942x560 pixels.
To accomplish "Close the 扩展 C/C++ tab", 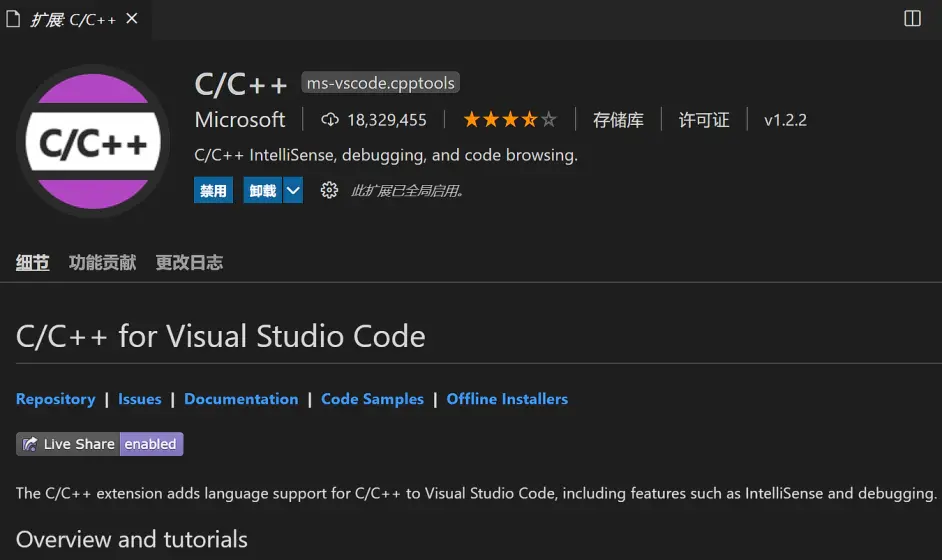I will 132,19.
